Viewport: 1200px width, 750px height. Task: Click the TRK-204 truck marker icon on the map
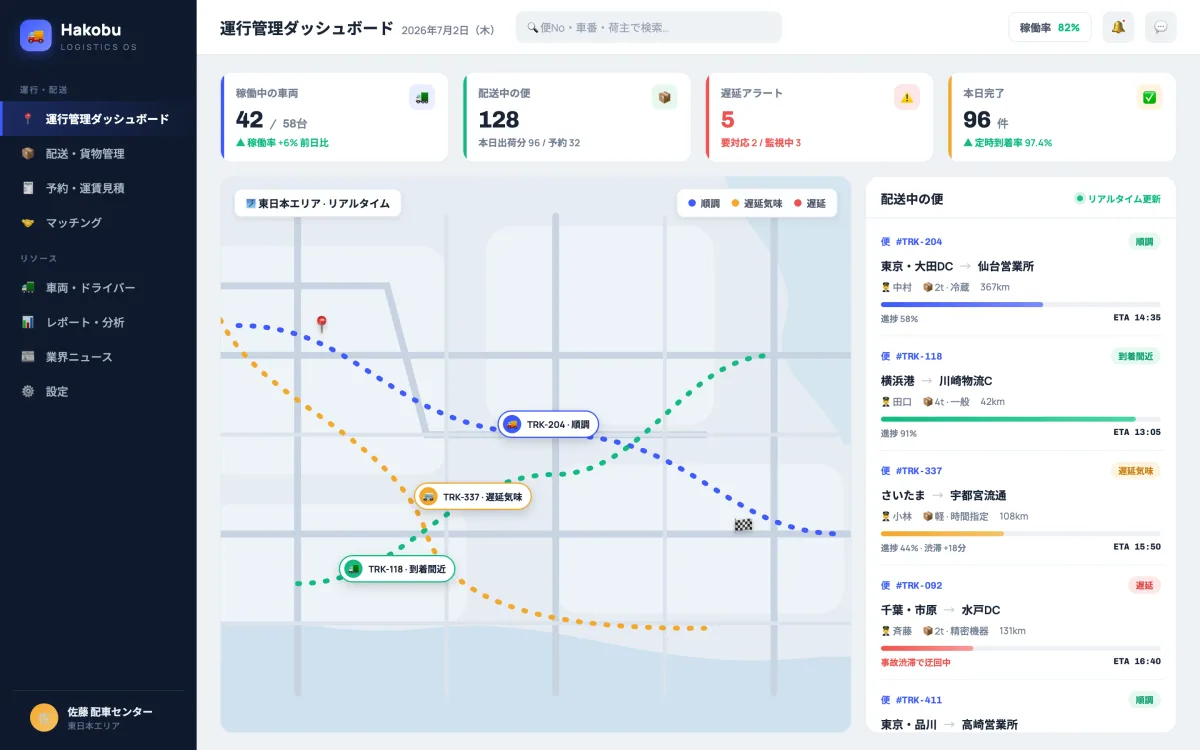pyautogui.click(x=512, y=424)
